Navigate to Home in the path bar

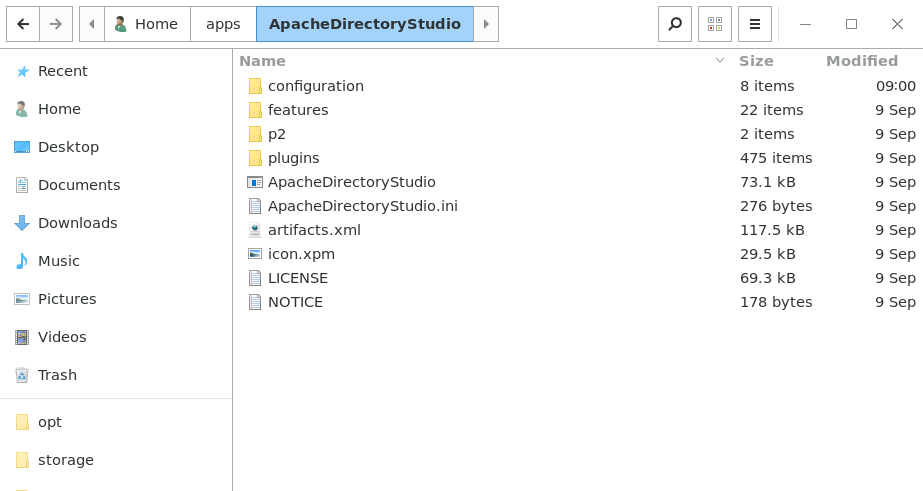(148, 24)
